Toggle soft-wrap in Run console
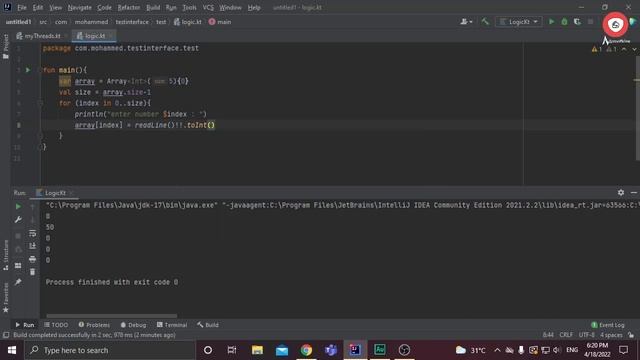640x360 pixels. coord(33,233)
